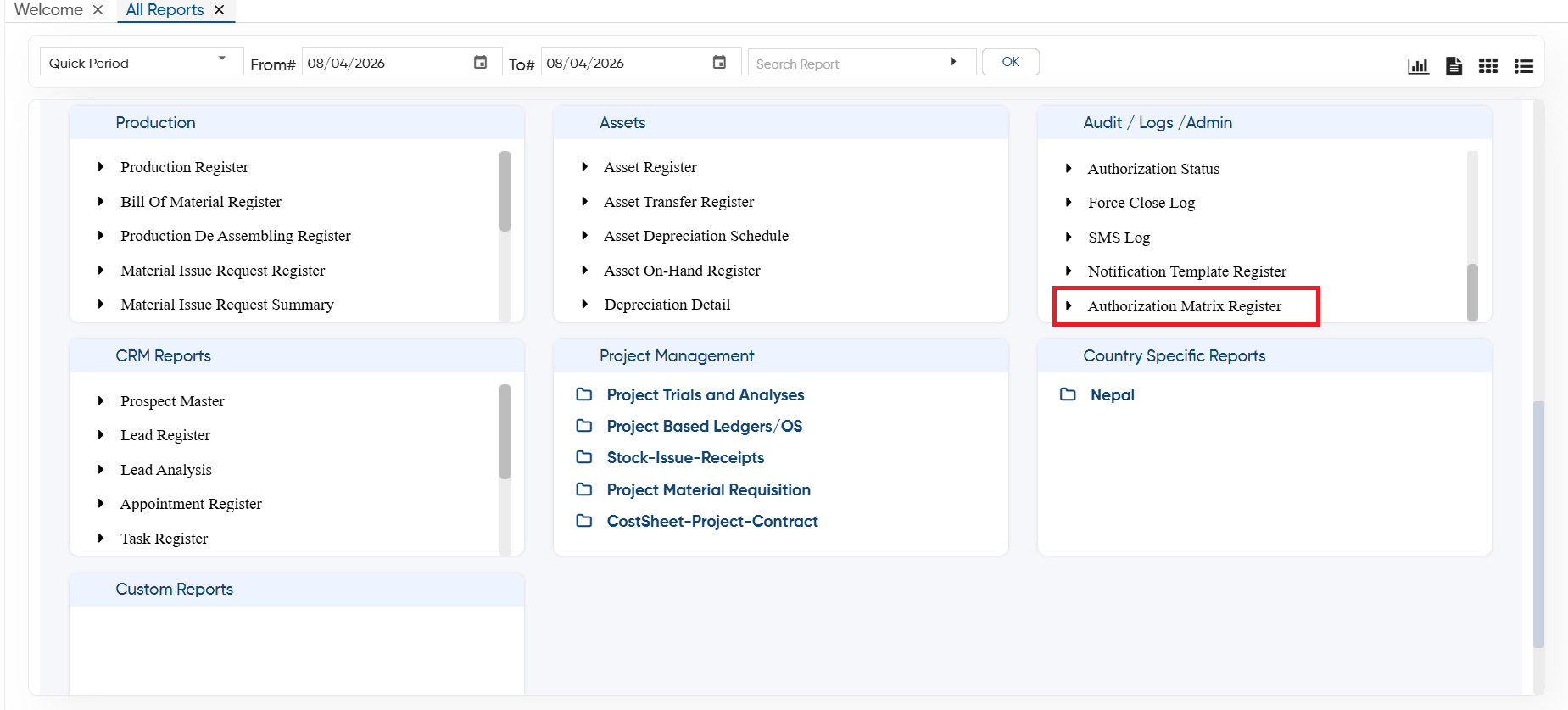
Task: Click the Stock-Issue-Receipts folder icon
Action: pyautogui.click(x=584, y=457)
